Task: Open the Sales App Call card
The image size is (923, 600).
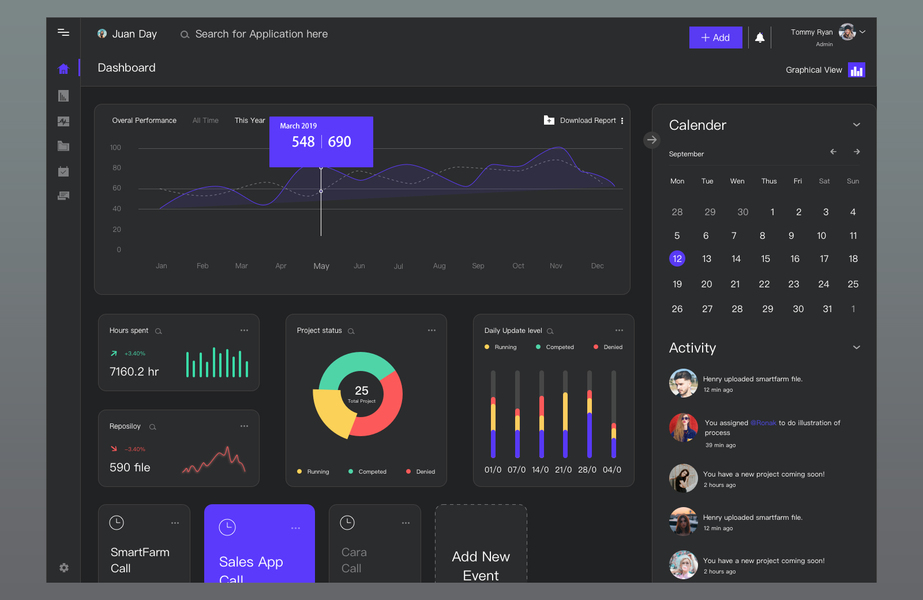Action: [x=260, y=543]
